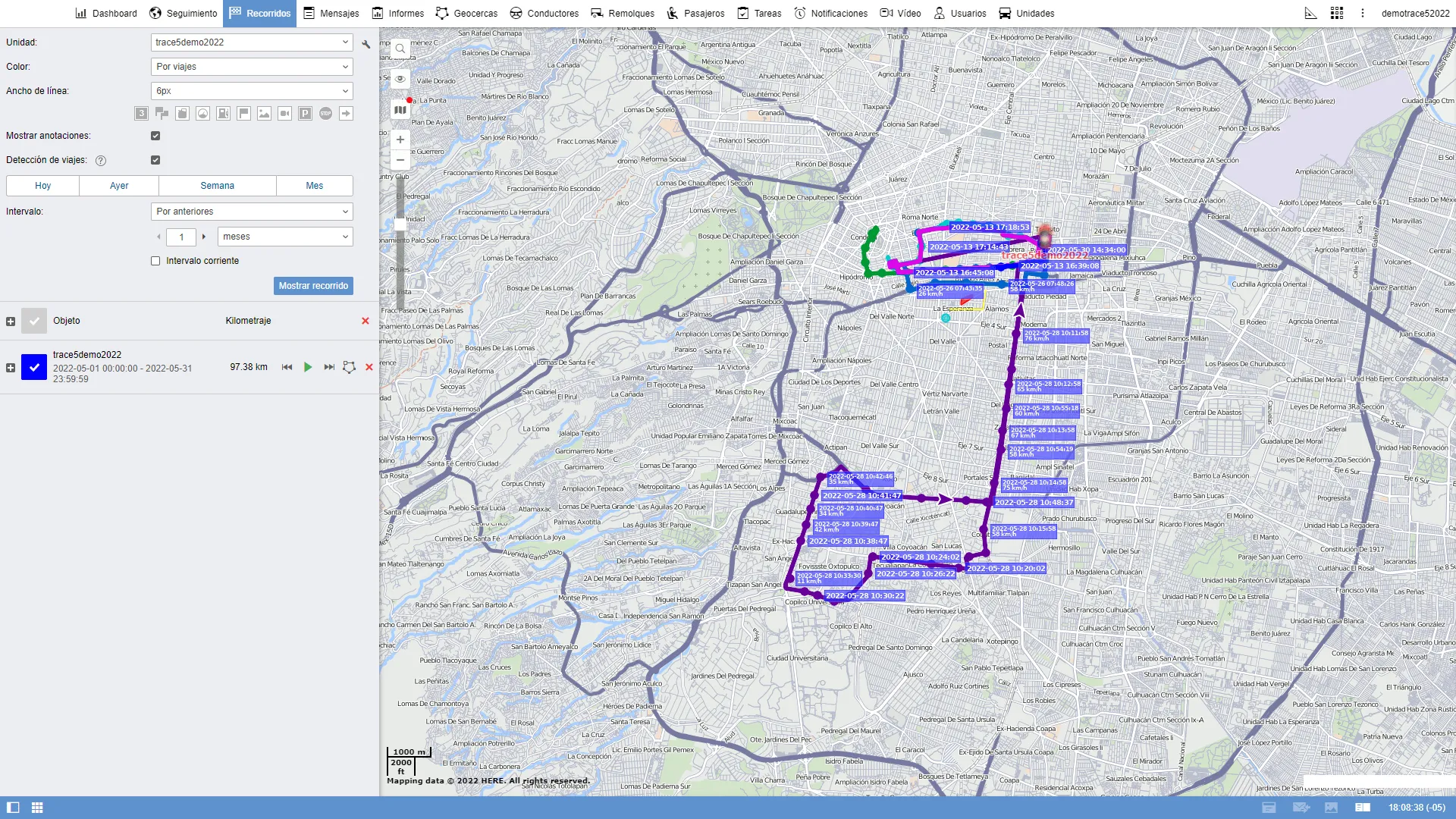Open the map layers selector icon
The height and width of the screenshot is (819, 1456).
400,109
